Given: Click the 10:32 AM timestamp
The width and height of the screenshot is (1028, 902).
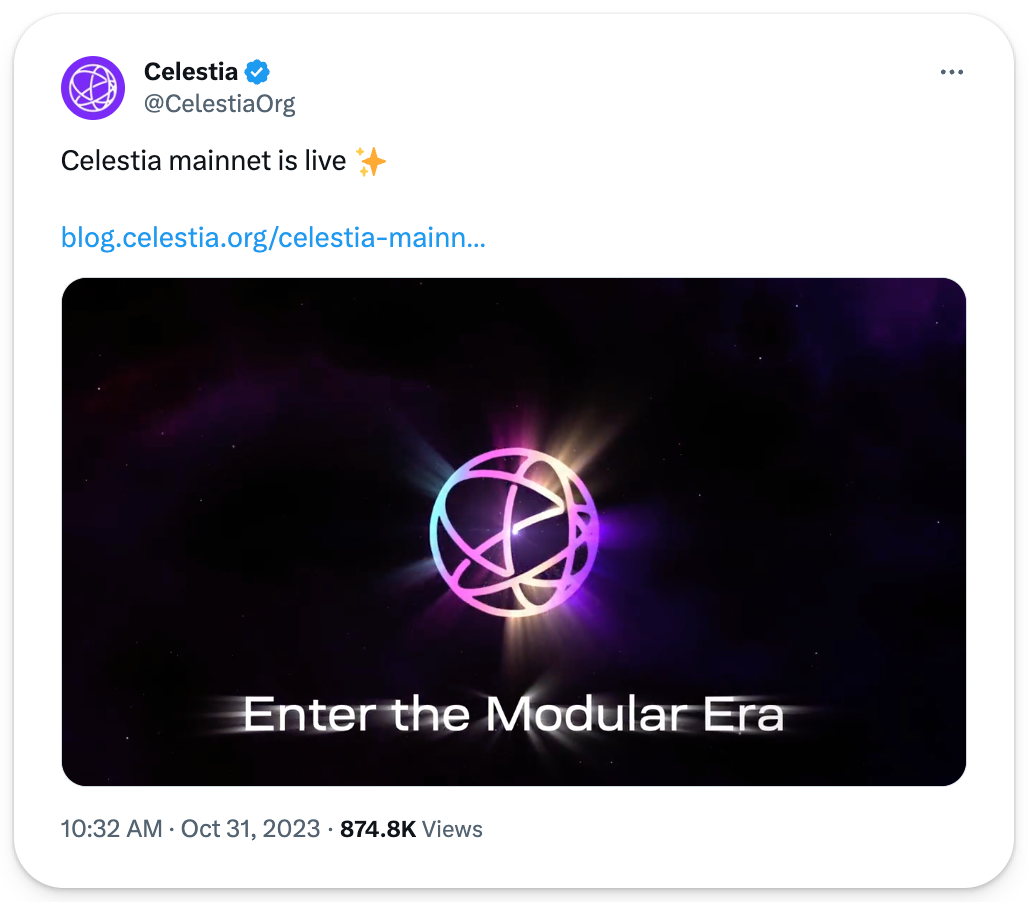Looking at the screenshot, I should click(111, 829).
